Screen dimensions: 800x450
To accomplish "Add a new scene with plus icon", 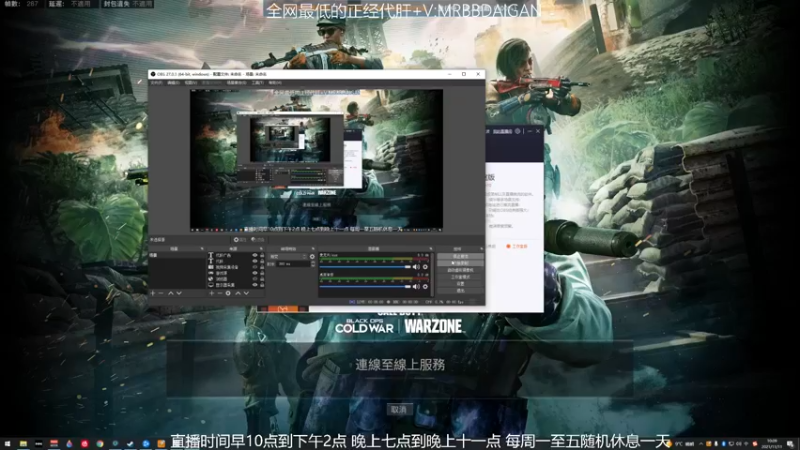I will pos(153,293).
